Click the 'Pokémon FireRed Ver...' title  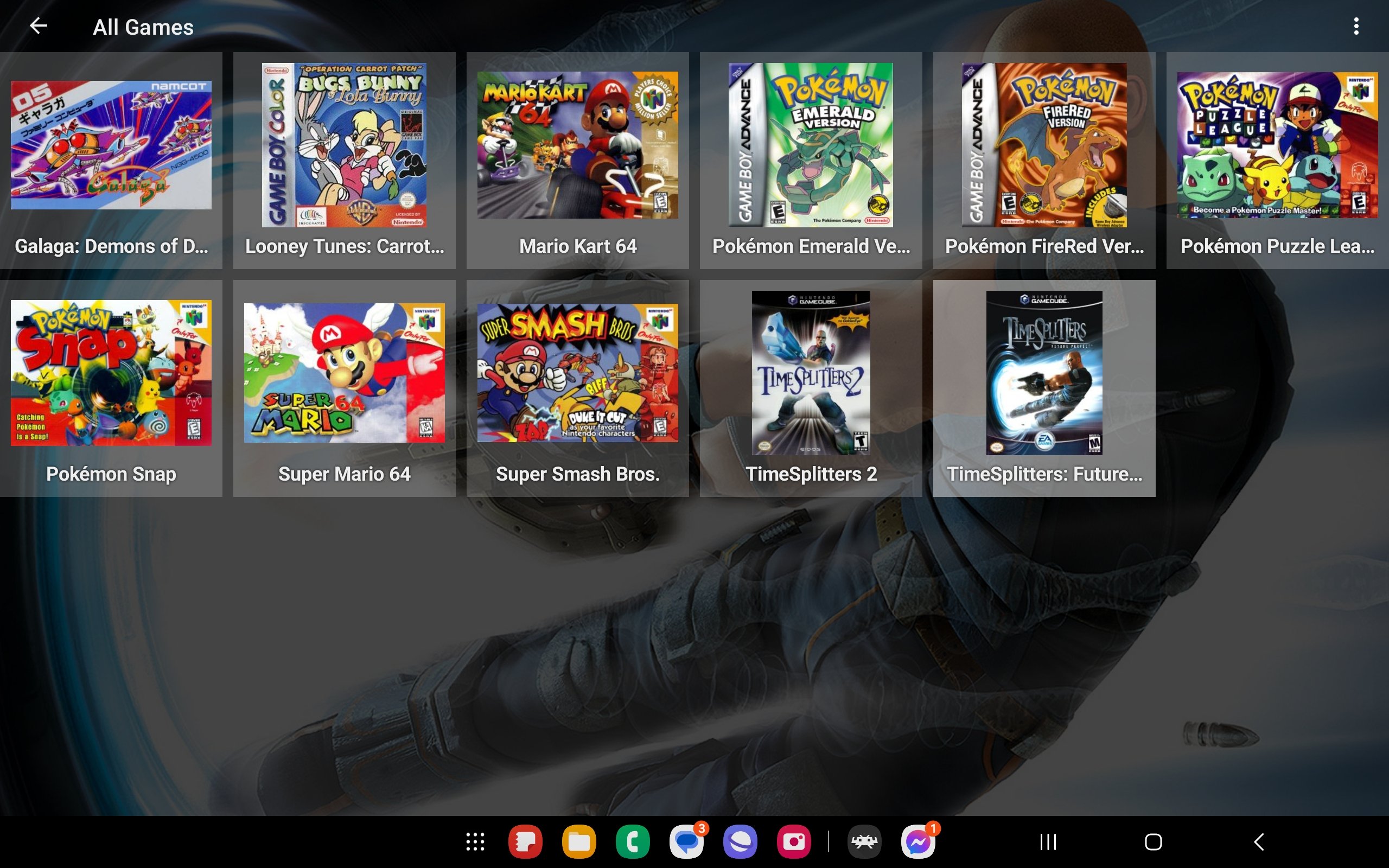tap(1044, 246)
